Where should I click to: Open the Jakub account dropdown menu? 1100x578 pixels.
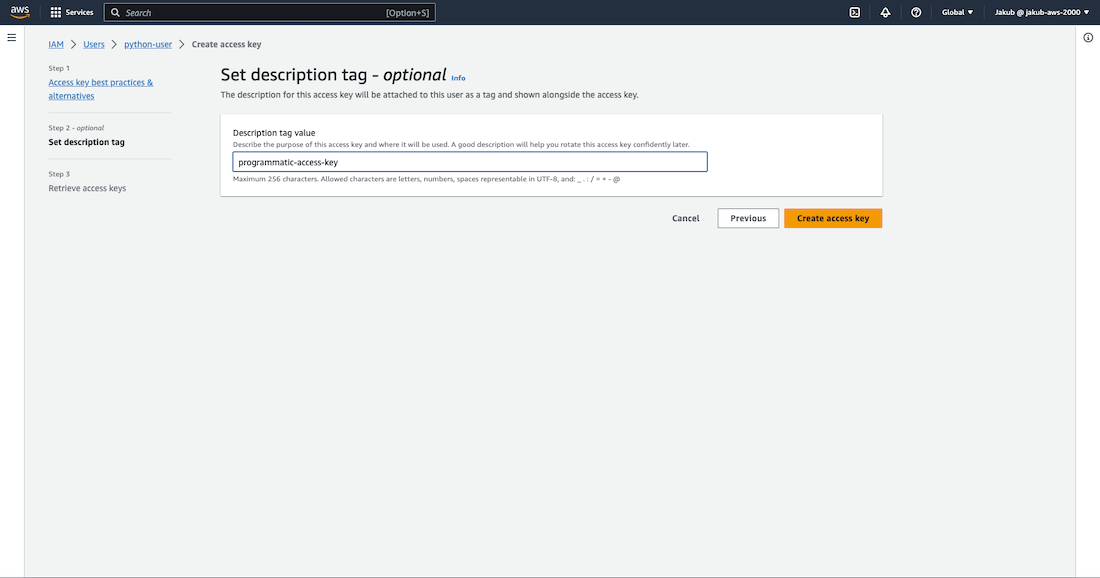[1040, 12]
